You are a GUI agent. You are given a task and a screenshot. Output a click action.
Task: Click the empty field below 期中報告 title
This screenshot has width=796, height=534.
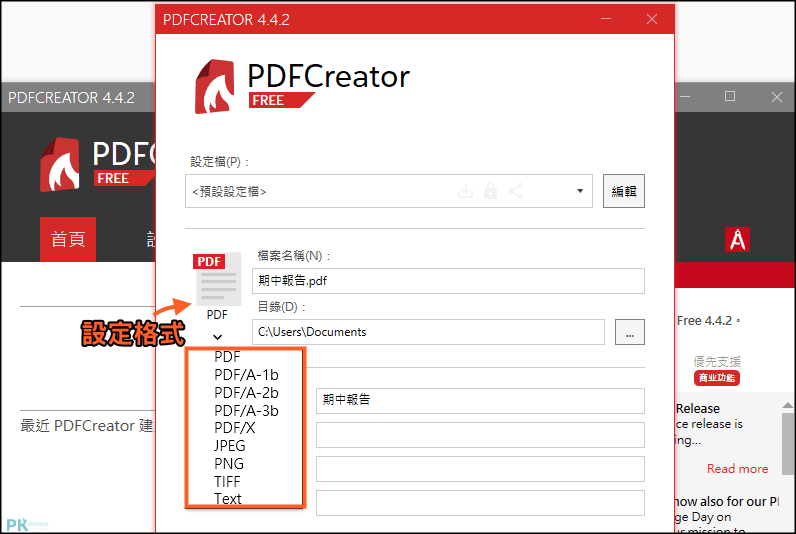480,435
